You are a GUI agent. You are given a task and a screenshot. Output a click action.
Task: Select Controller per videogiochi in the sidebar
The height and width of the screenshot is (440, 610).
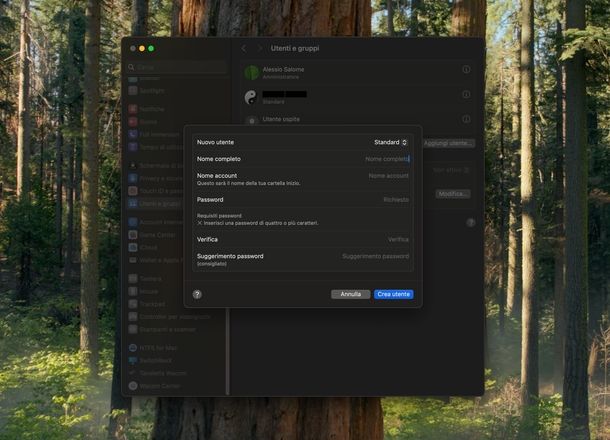pyautogui.click(x=170, y=317)
